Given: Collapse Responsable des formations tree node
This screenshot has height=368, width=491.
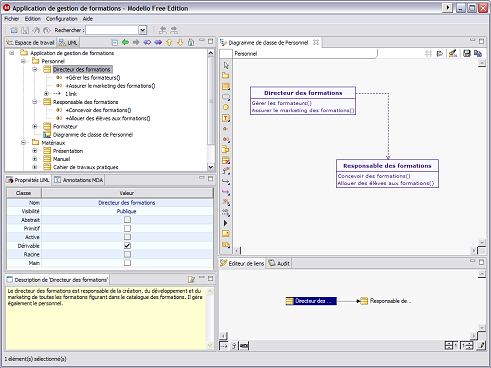Looking at the screenshot, I should [x=35, y=102].
